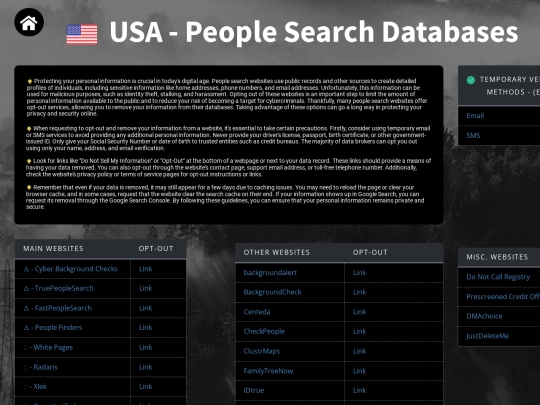Open opt-out Link for Radaris
This screenshot has width=540, height=405.
146,367
